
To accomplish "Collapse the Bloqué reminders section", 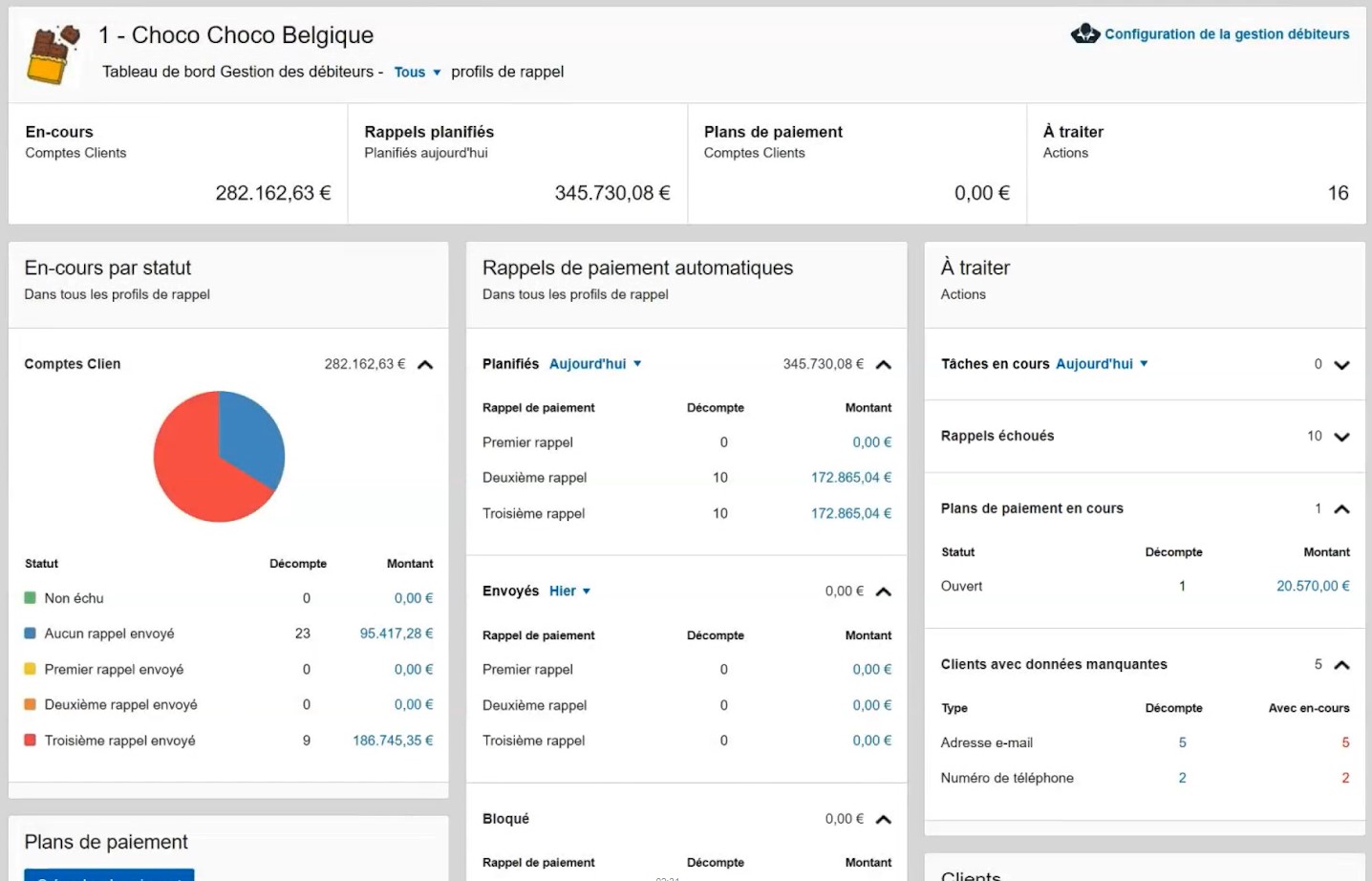I will point(884,820).
